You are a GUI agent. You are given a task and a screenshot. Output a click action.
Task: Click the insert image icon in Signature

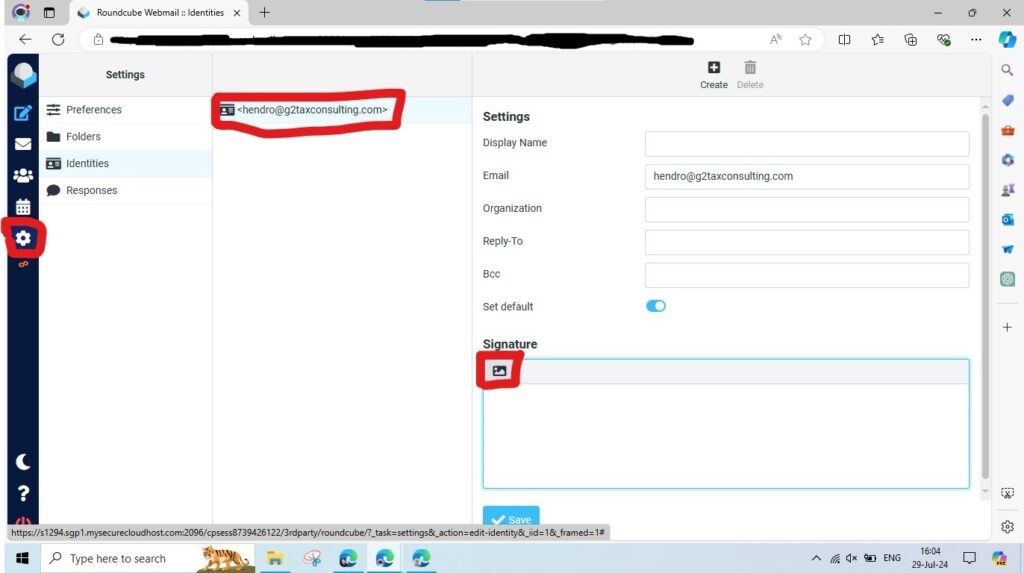pyautogui.click(x=500, y=371)
